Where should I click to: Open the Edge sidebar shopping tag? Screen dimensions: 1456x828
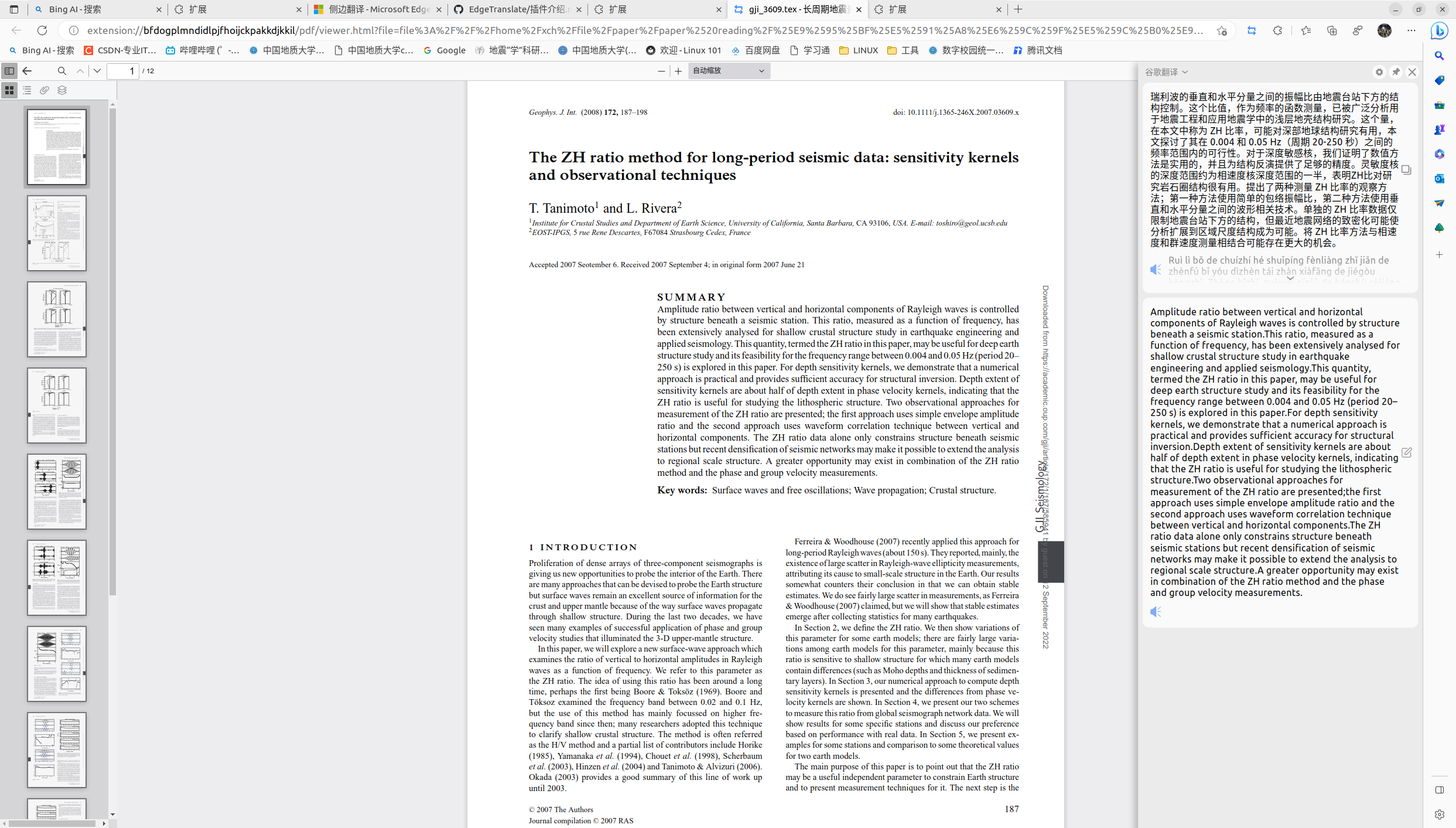pos(1440,80)
